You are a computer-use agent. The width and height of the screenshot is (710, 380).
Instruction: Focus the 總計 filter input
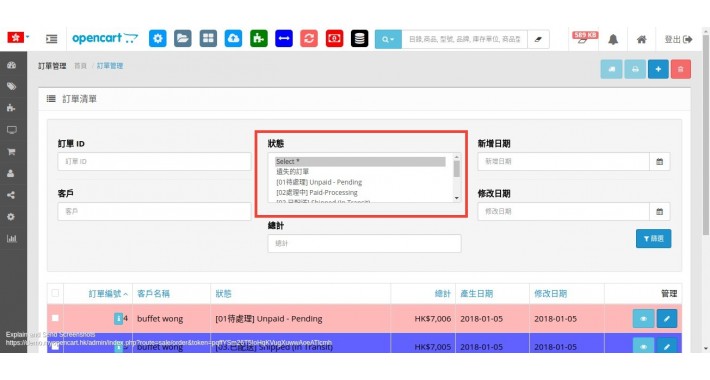coord(365,243)
